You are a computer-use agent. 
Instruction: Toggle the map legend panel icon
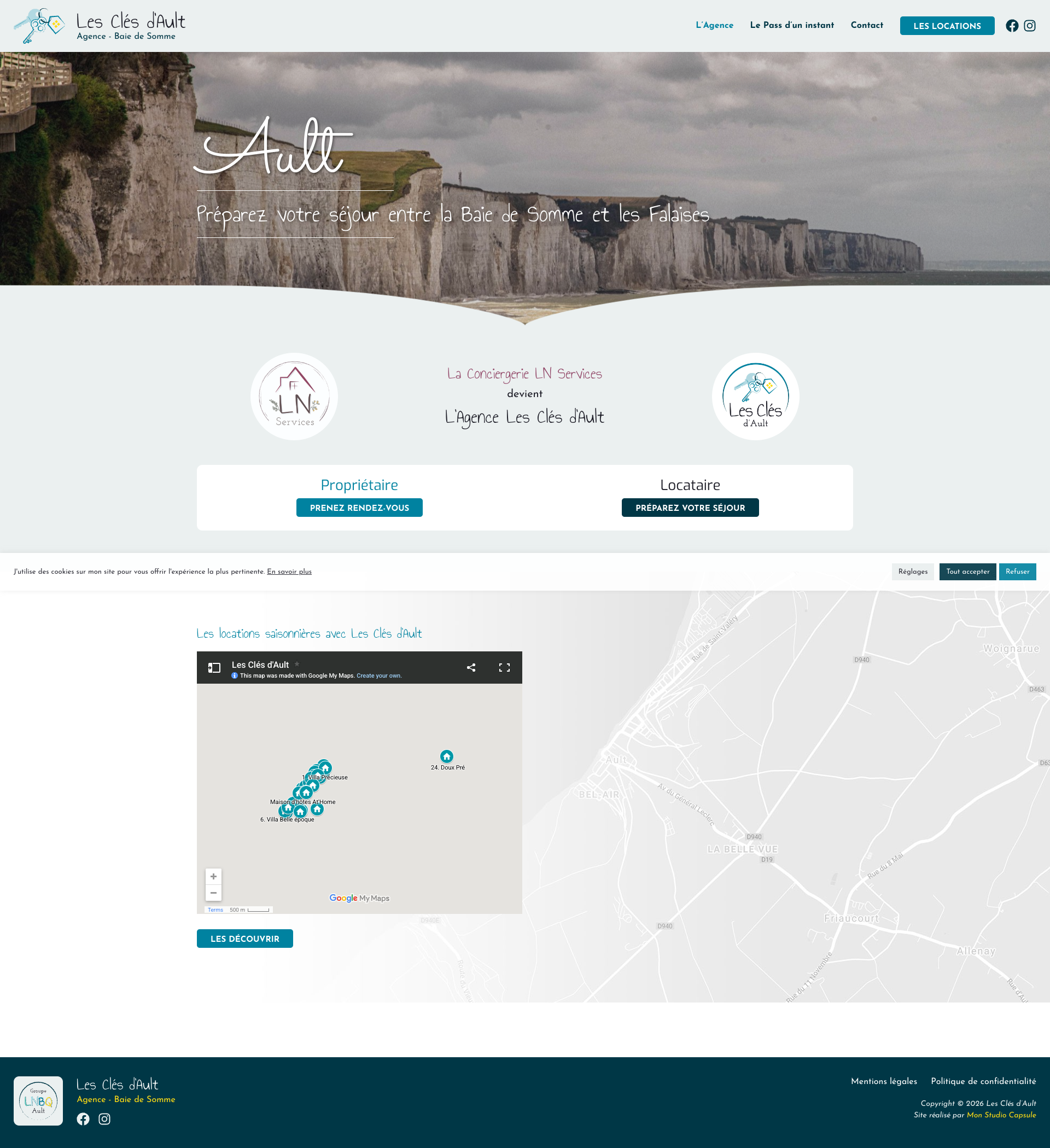[214, 667]
